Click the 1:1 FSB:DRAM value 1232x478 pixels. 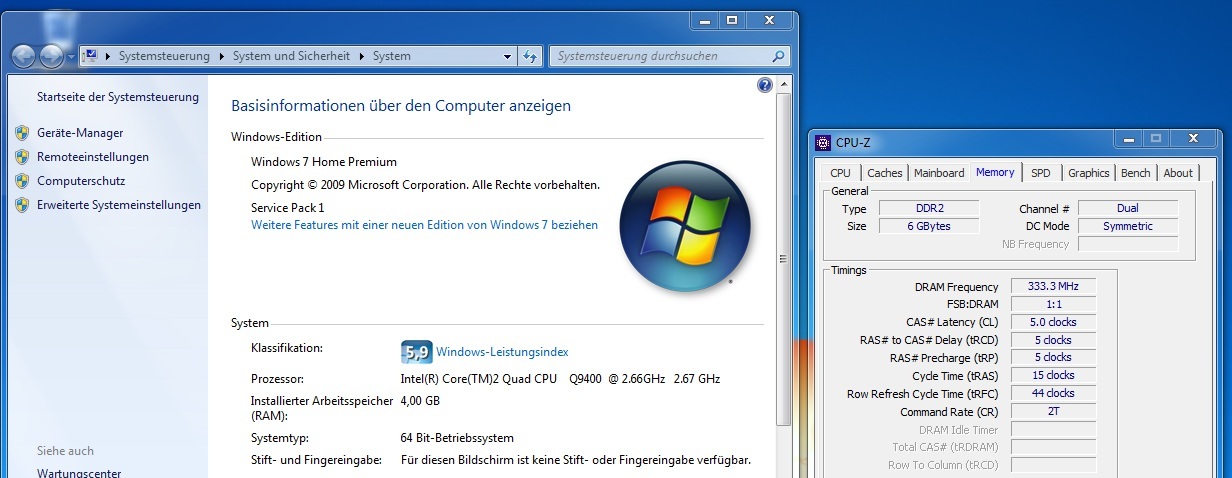[1053, 304]
